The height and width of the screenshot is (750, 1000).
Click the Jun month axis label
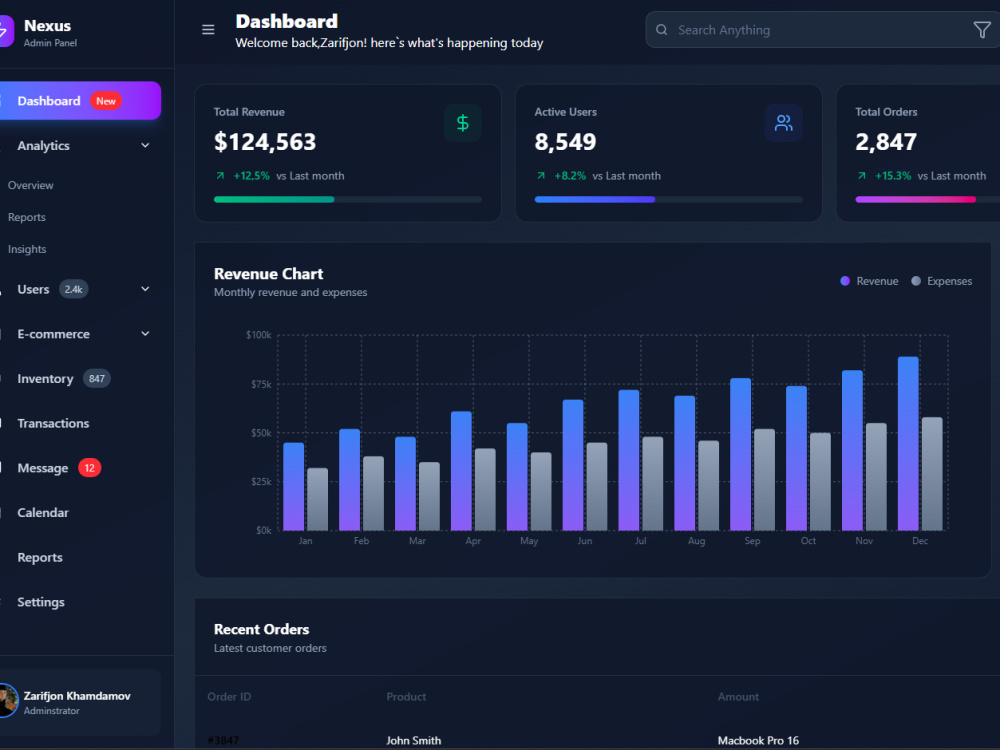pos(585,541)
